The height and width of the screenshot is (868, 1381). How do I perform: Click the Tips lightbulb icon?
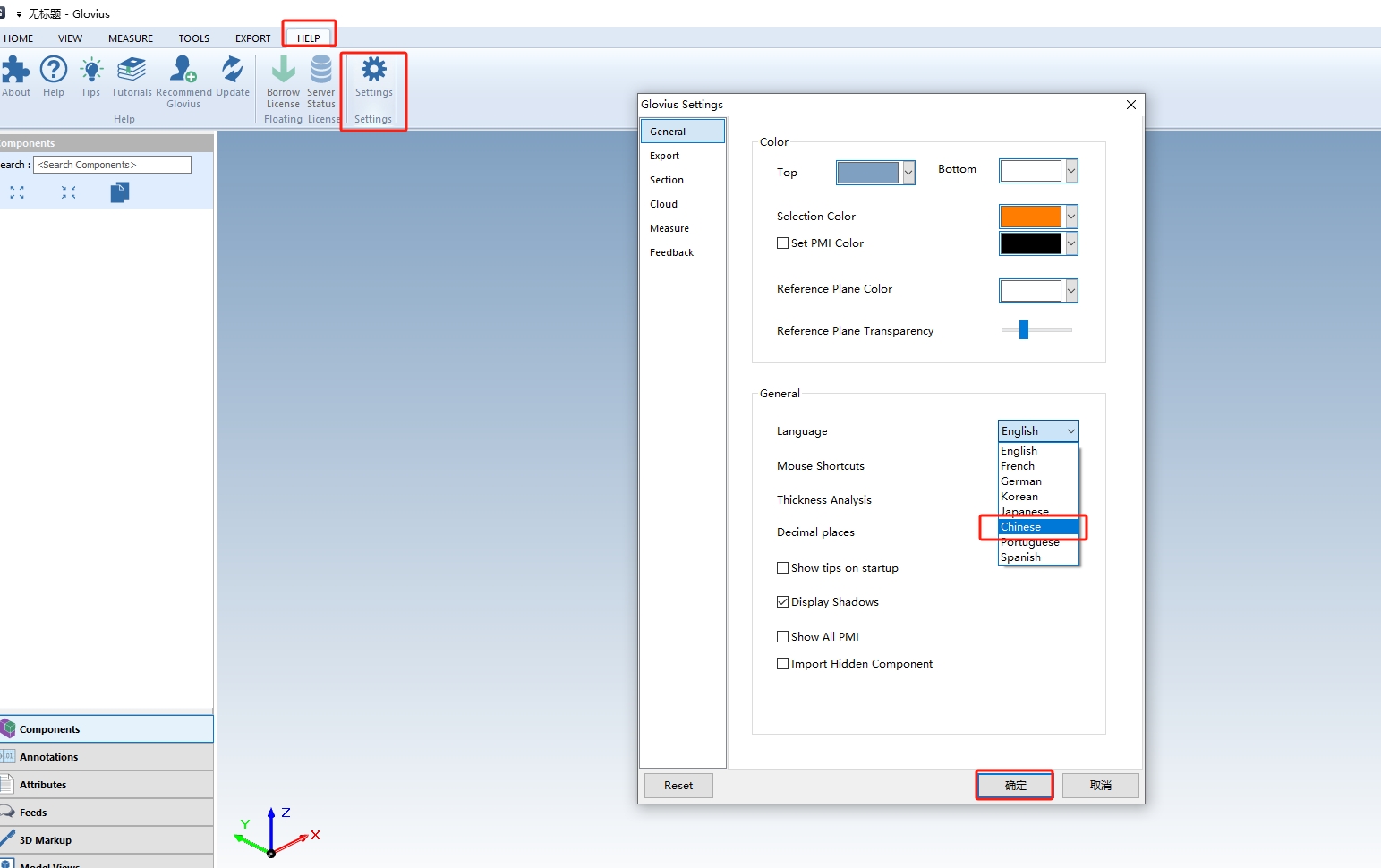point(90,71)
